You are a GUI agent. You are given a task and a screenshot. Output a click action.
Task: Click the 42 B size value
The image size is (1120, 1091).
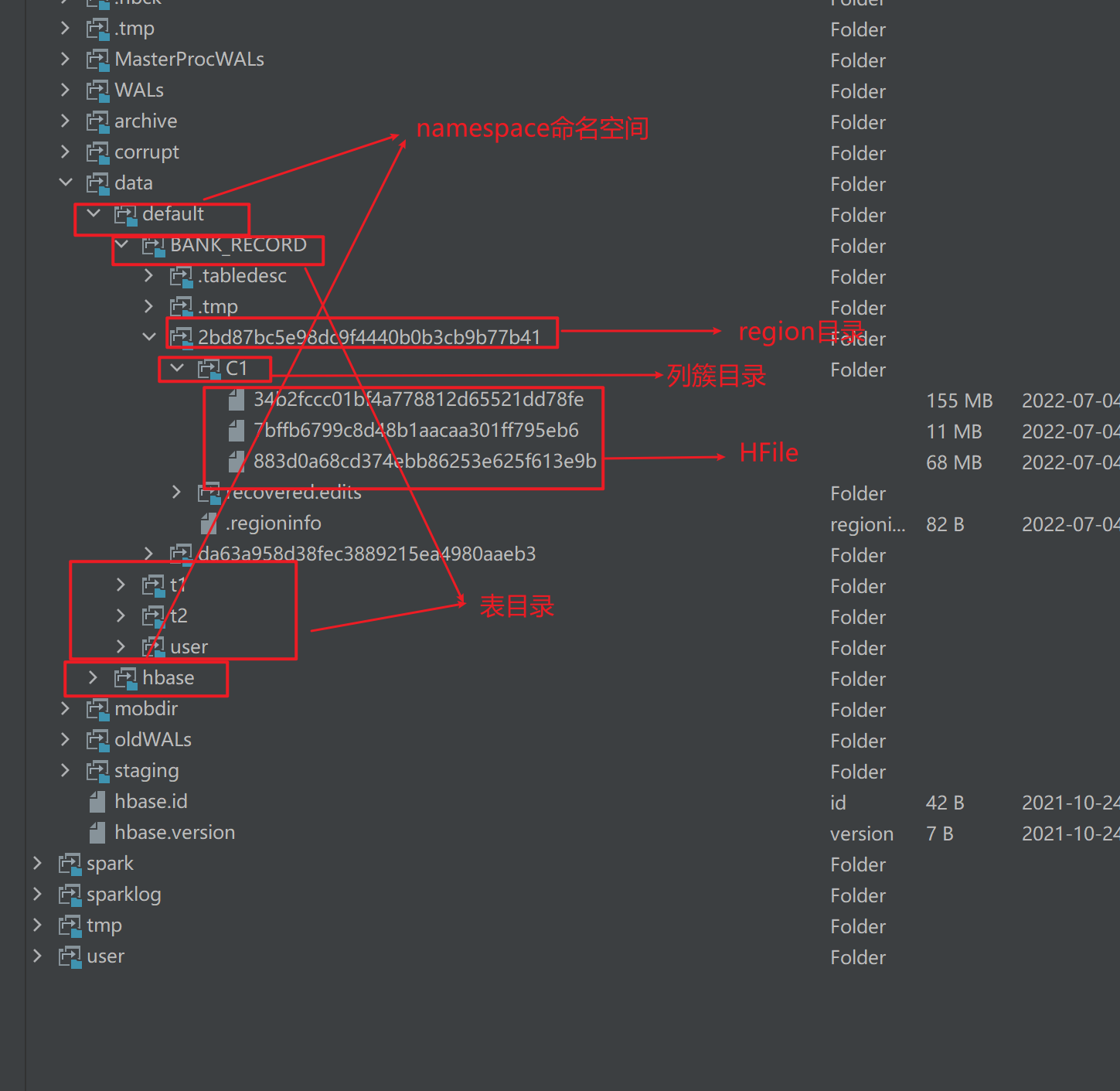click(x=945, y=803)
